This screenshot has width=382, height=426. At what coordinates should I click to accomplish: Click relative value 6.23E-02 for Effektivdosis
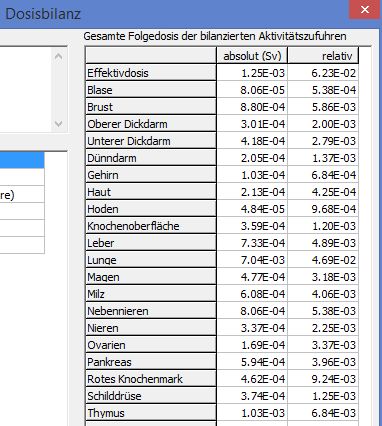pyautogui.click(x=323, y=73)
